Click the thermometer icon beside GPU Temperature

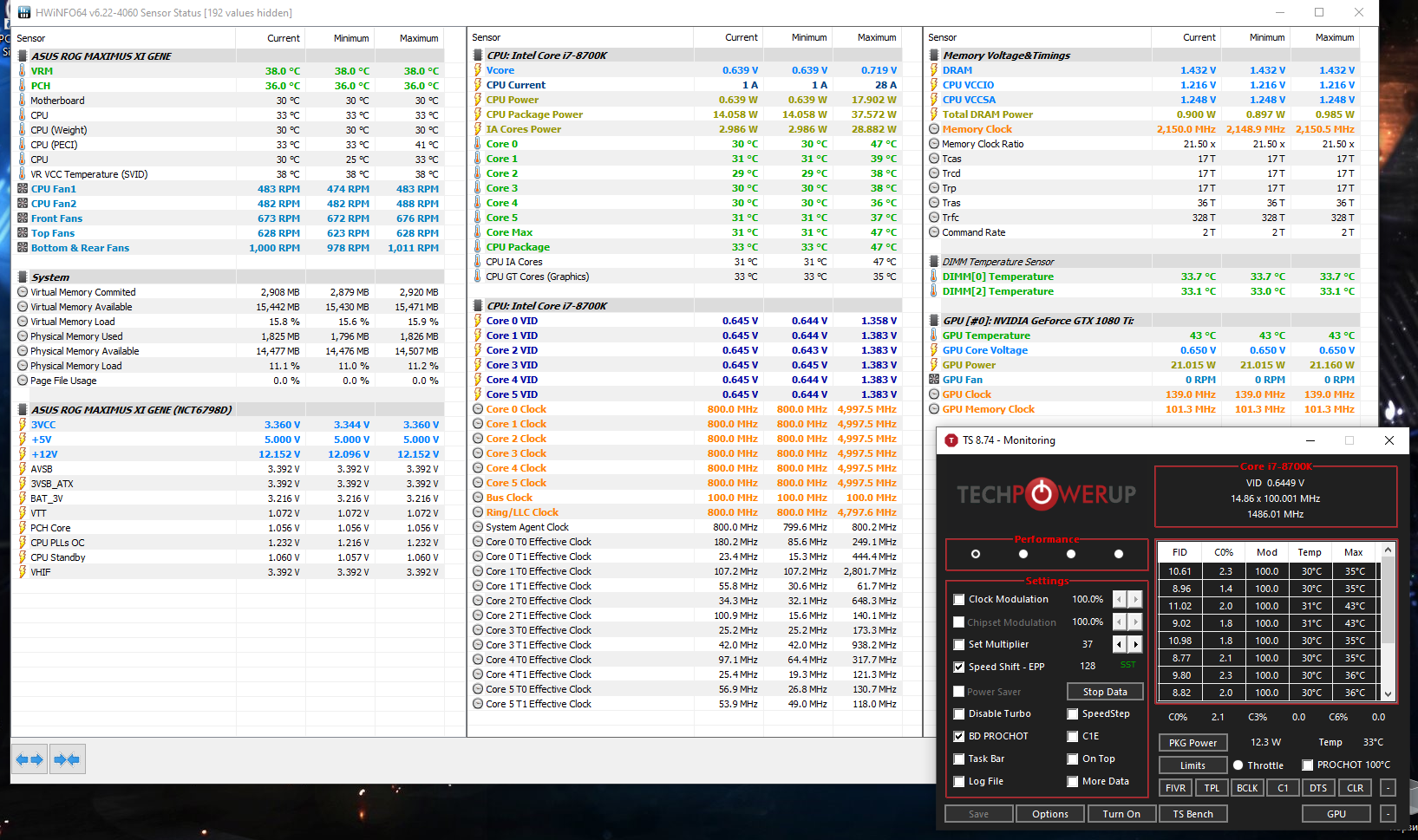click(934, 335)
